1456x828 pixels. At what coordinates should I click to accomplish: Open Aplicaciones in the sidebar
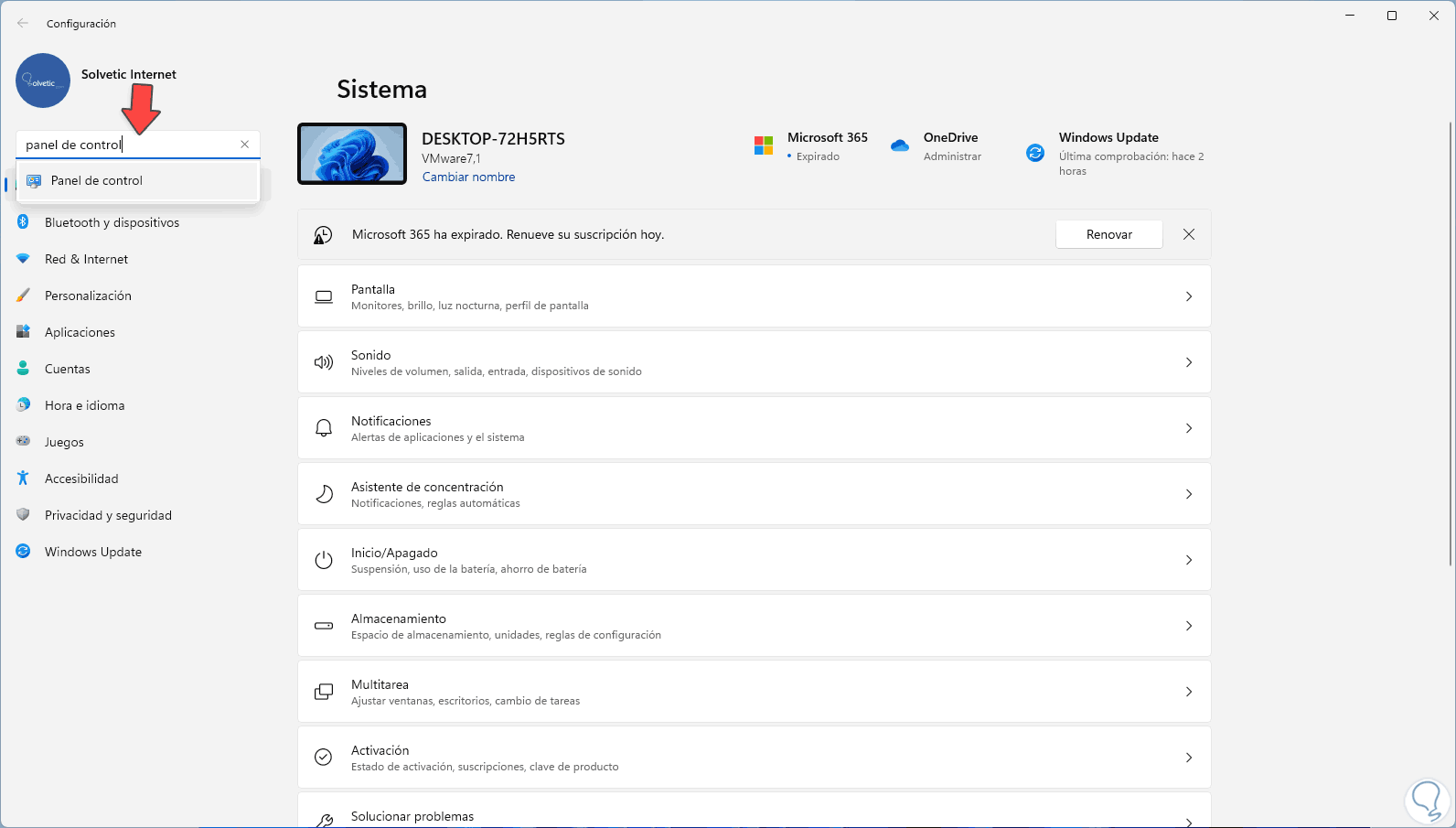[80, 332]
